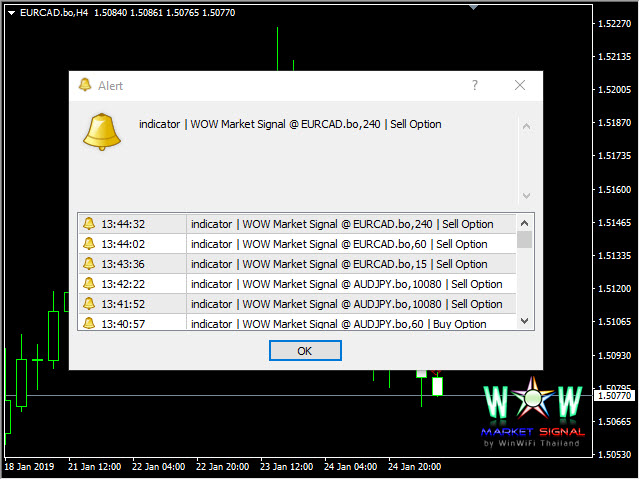Select the bell icon on the 13:44:02 row

(x=89, y=244)
